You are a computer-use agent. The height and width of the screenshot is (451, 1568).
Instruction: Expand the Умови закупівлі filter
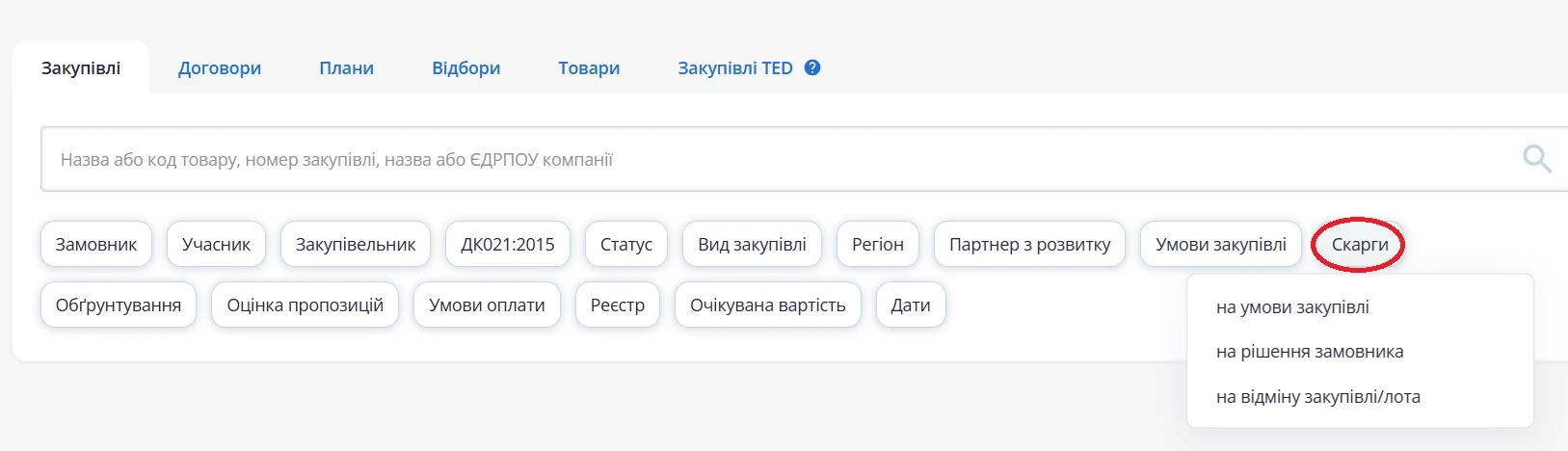tap(1221, 245)
